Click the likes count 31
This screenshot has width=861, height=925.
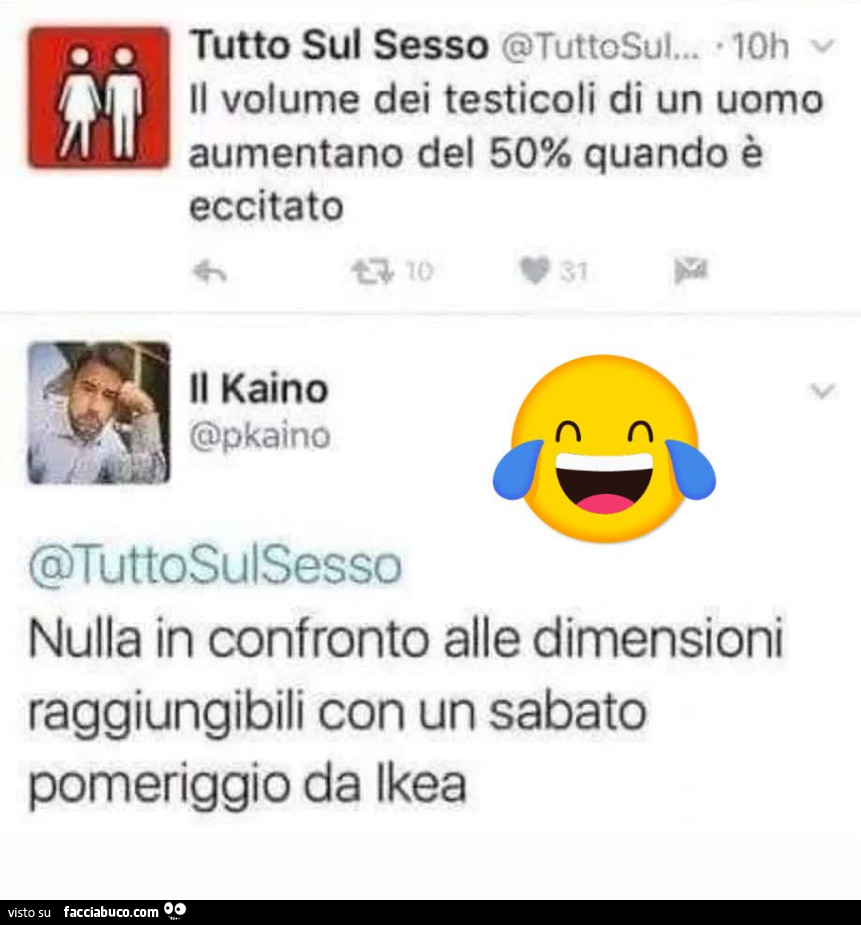point(574,271)
